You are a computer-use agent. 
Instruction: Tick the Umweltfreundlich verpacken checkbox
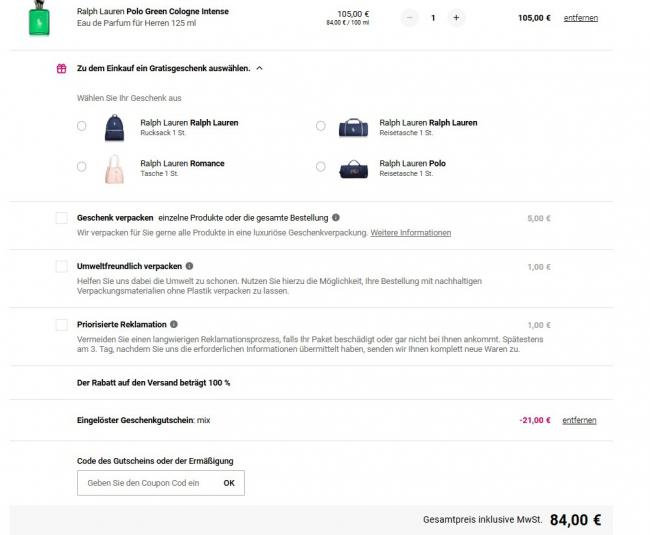(62, 267)
